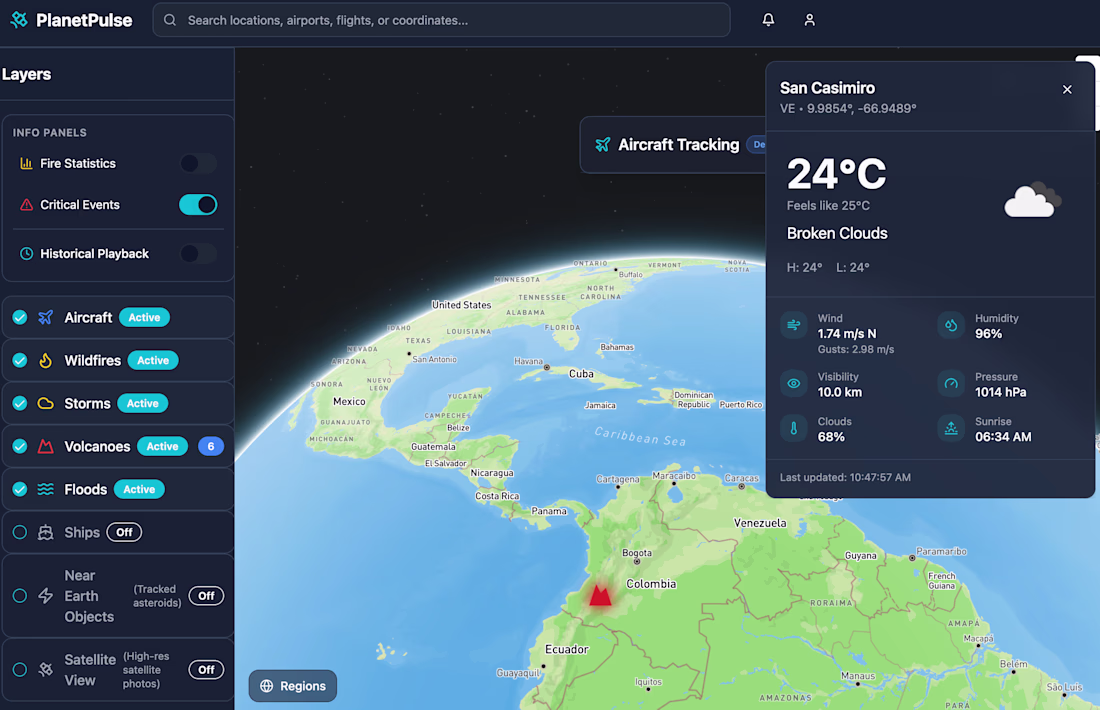Open the user account icon
The height and width of the screenshot is (710, 1100).
[x=810, y=20]
